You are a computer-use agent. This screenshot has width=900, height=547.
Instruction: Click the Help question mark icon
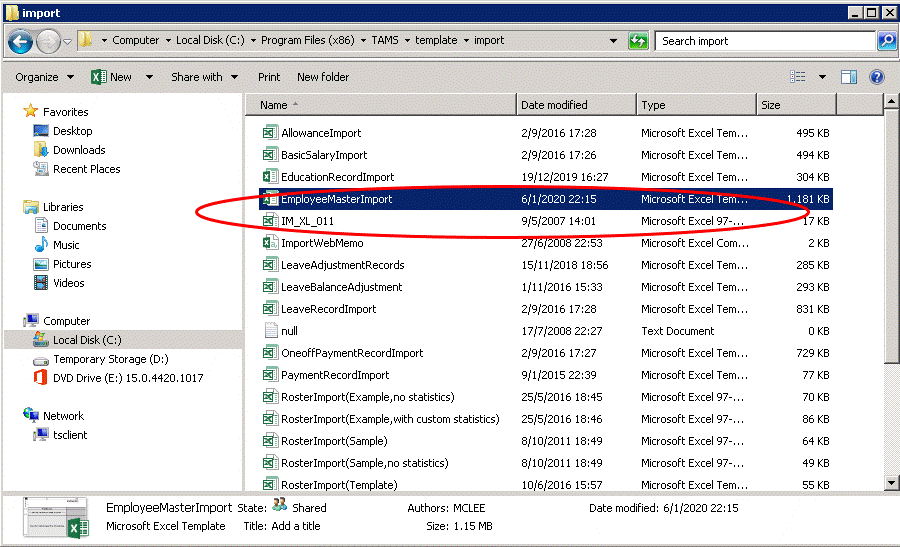tap(877, 77)
